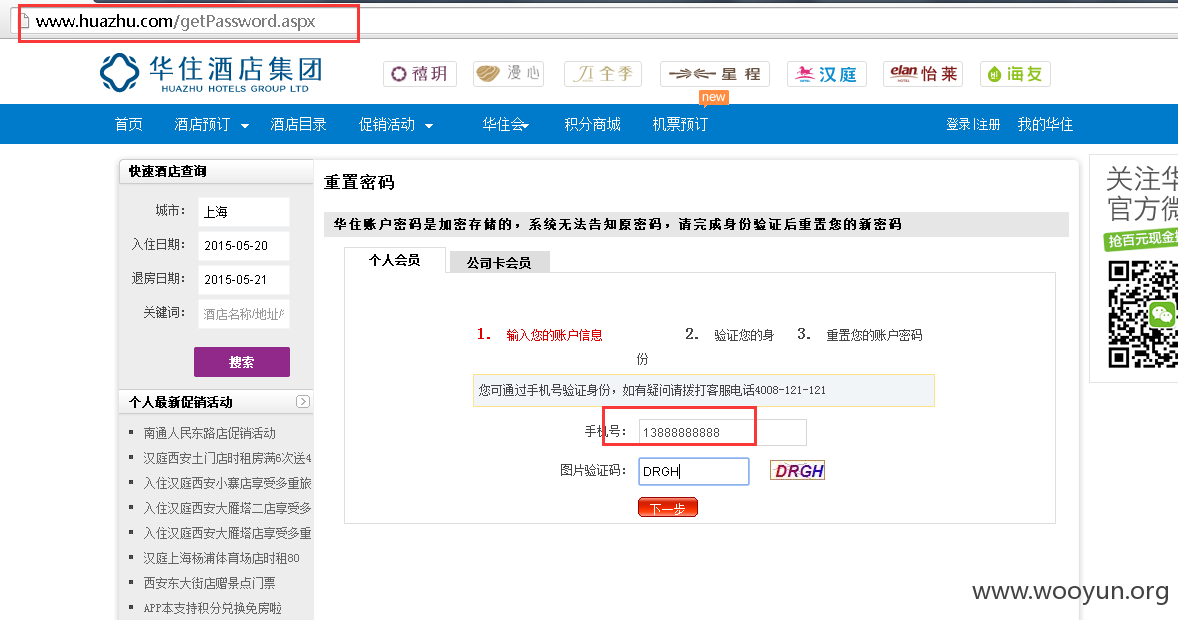
Task: Open 汉庭上海杨浦体育场店时租80 link
Action: click(222, 558)
